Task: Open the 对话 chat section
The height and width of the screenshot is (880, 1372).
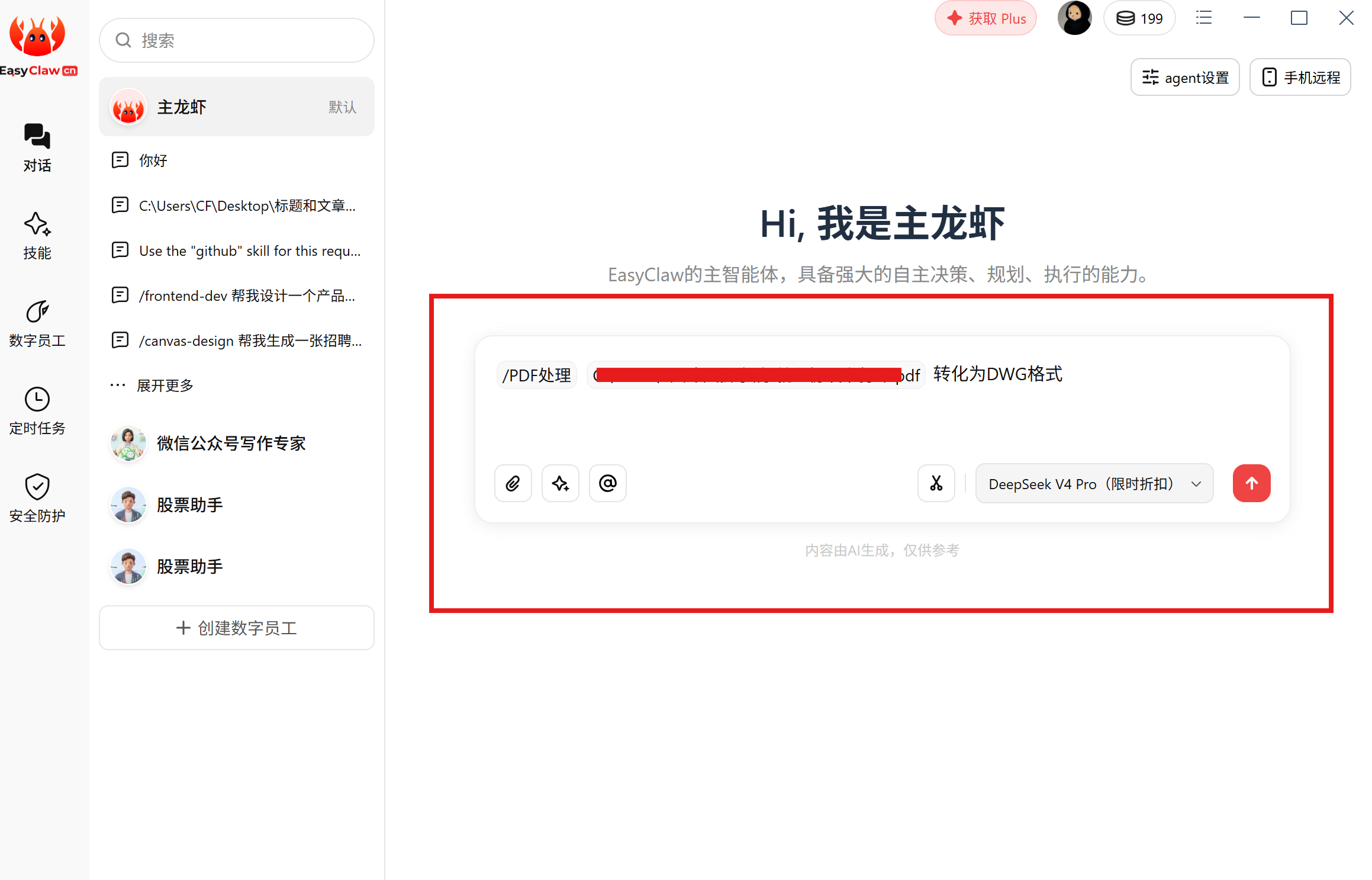Action: (x=37, y=148)
